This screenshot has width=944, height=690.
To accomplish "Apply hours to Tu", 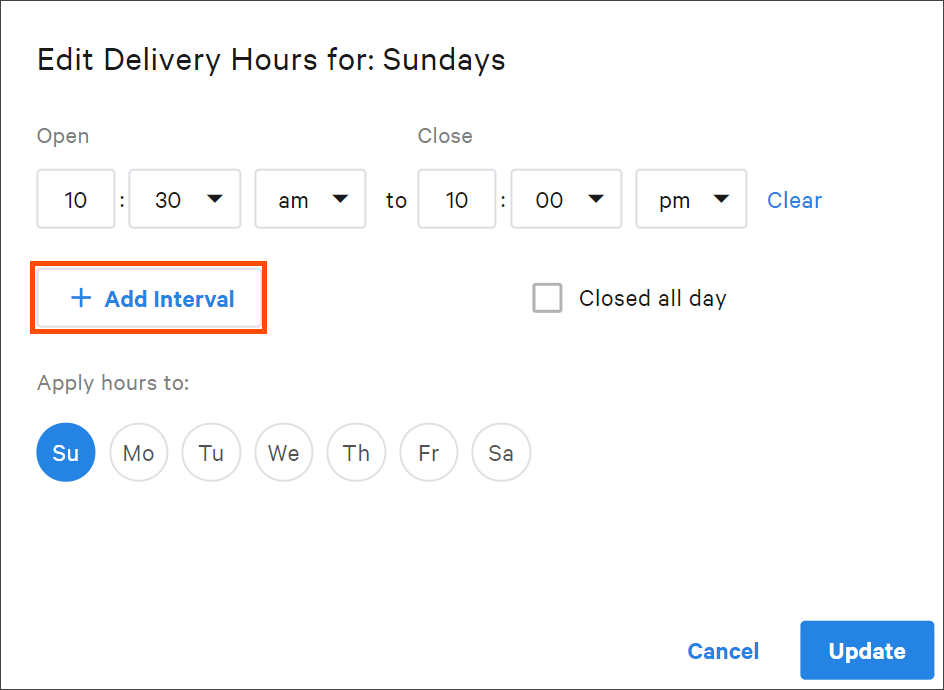I will [211, 452].
